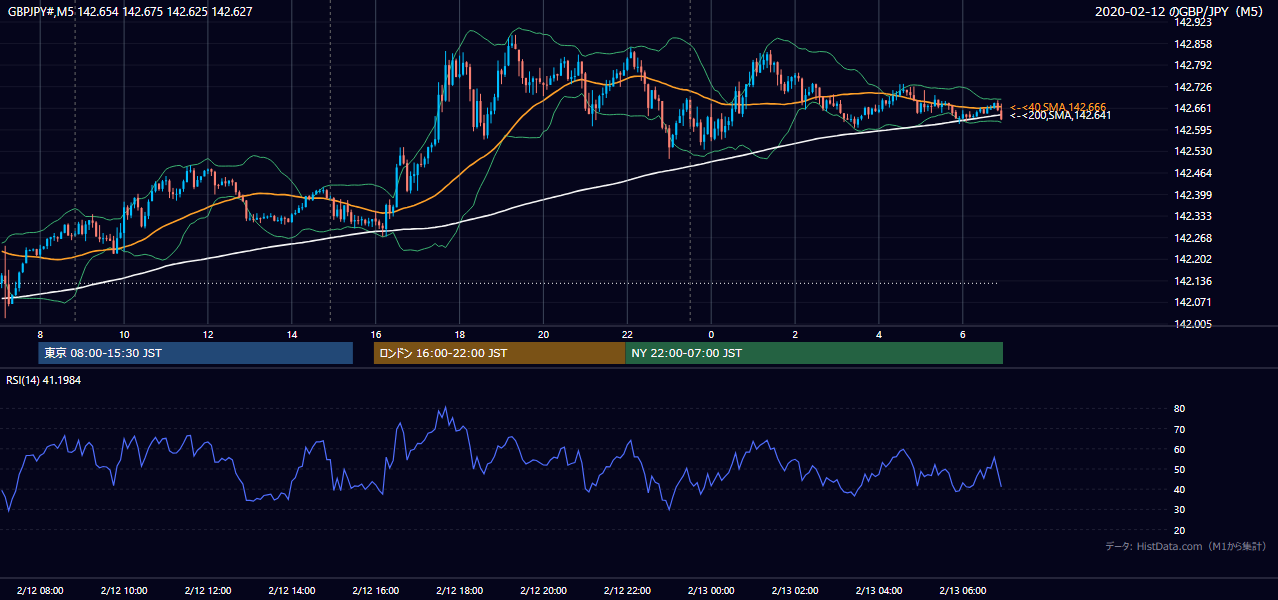This screenshot has height=600, width=1278.
Task: Click the bottom date label 2/12 12:00
Action: click(x=208, y=591)
